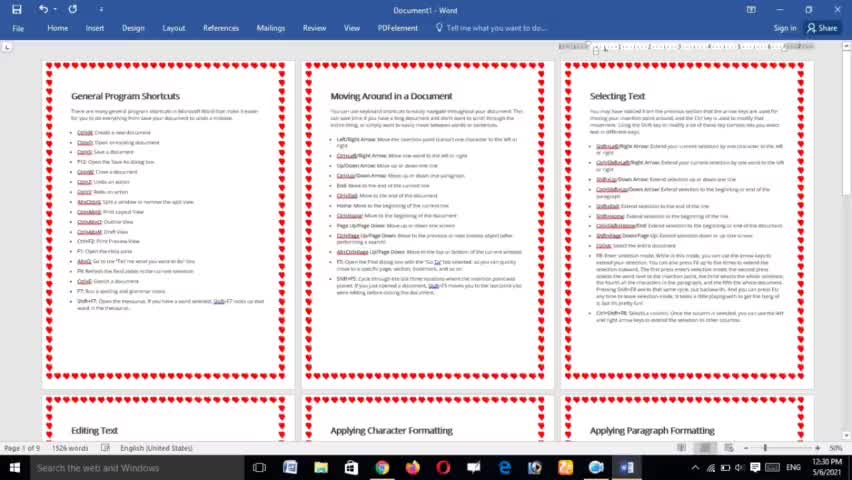
Task: Click the zoom in plus button
Action: [x=817, y=448]
